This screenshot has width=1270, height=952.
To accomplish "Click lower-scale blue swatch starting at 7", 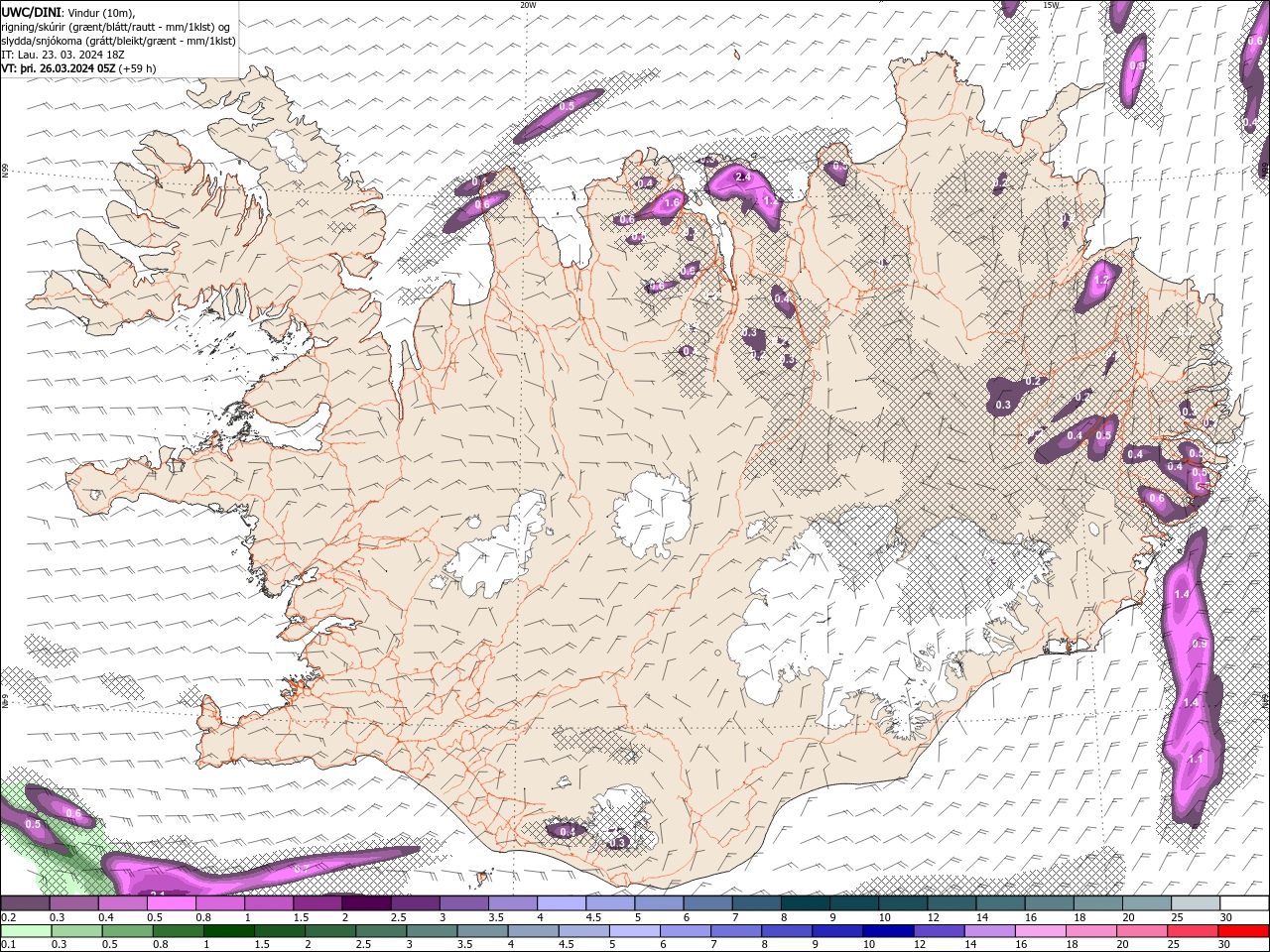I will (x=736, y=931).
